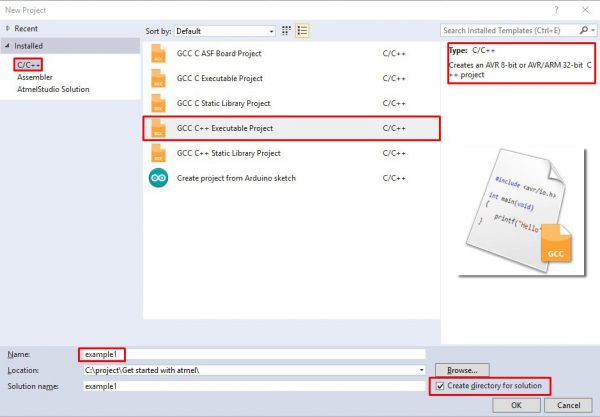Select GCC C ASF Board Project template
600x417 pixels.
coord(291,54)
